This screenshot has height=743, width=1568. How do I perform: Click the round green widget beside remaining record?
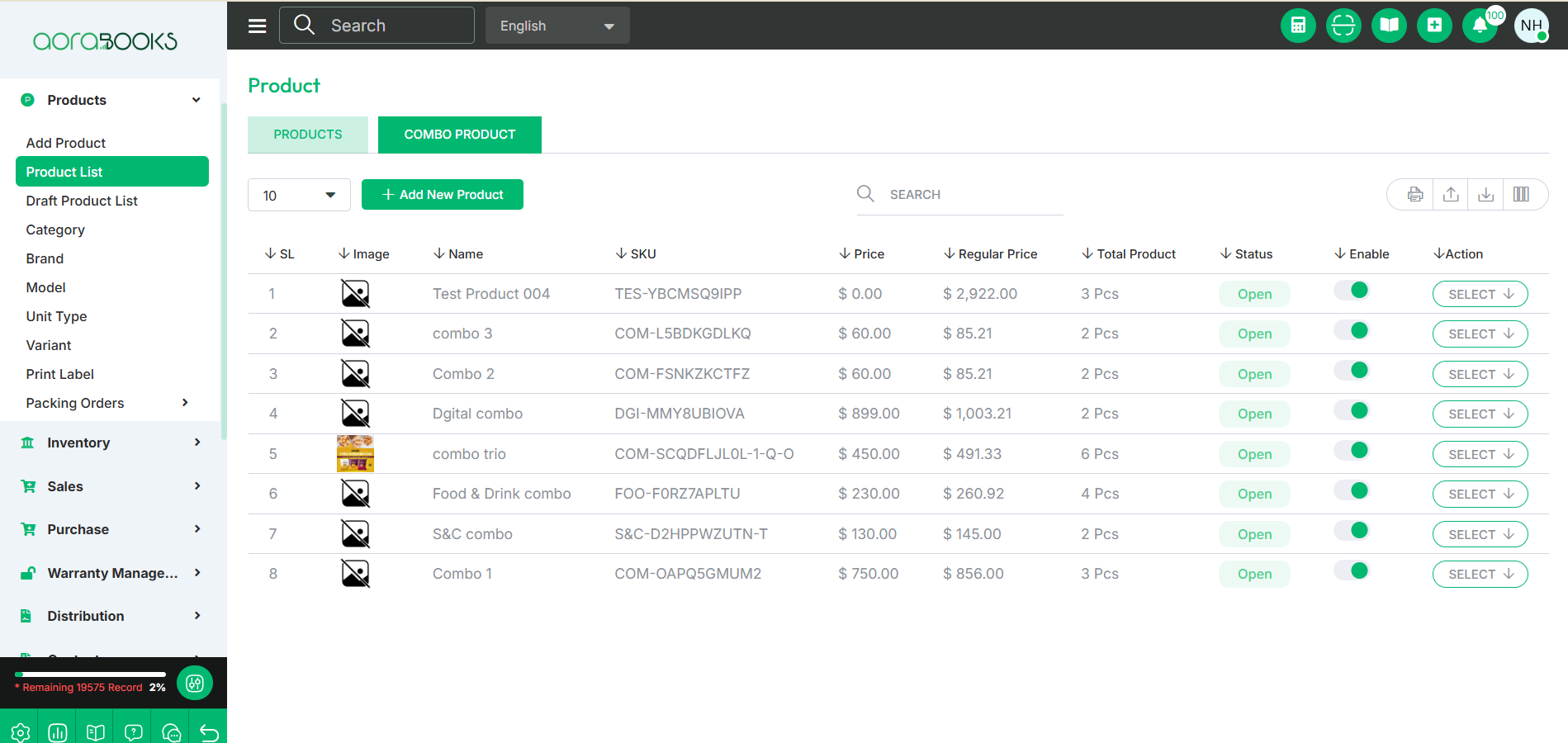[195, 683]
